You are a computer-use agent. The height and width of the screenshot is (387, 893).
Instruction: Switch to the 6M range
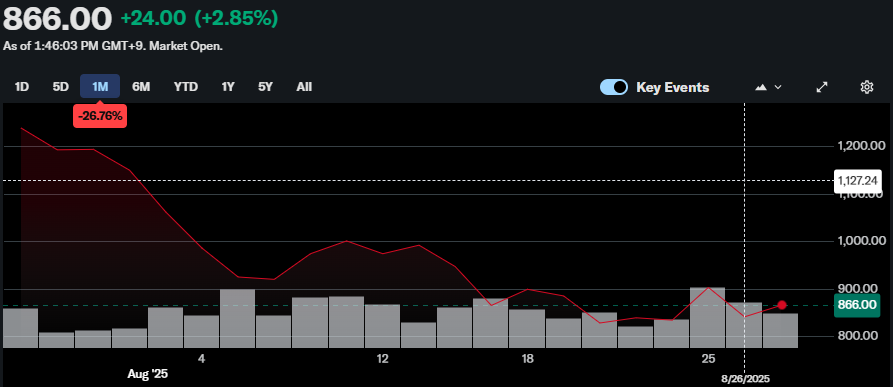point(141,87)
